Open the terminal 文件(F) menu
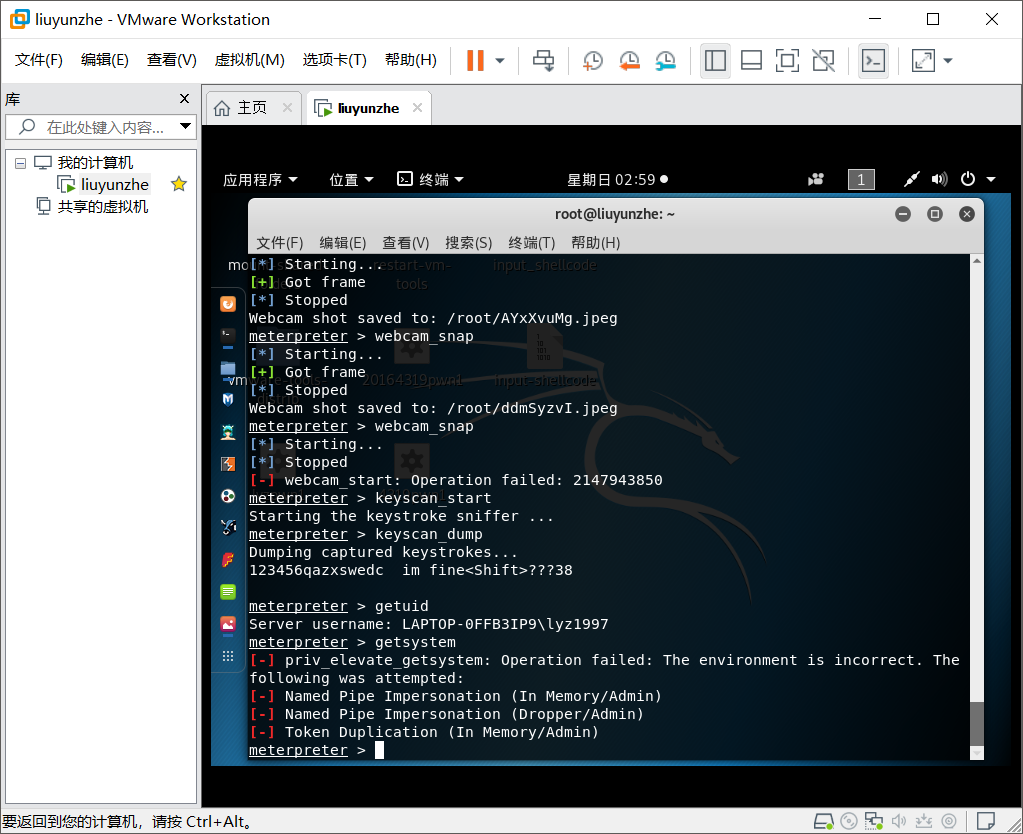 [x=279, y=243]
